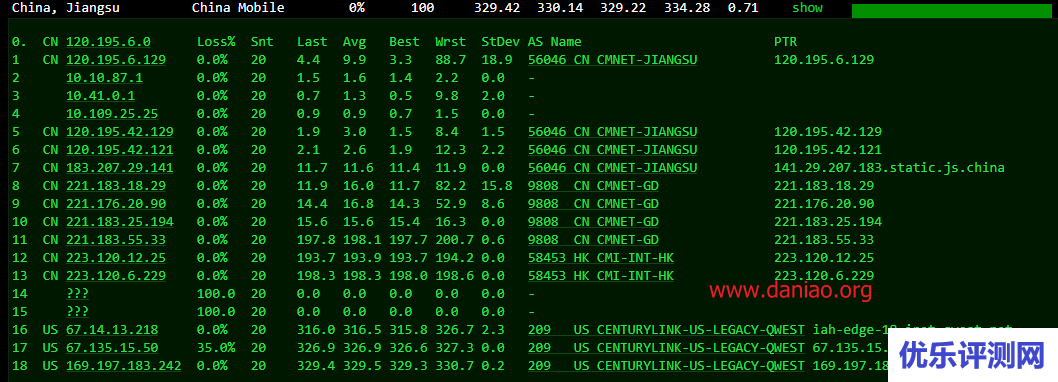Open hop 1 IP link 120.195.6.129
1058x382 pixels.
[x=116, y=59]
